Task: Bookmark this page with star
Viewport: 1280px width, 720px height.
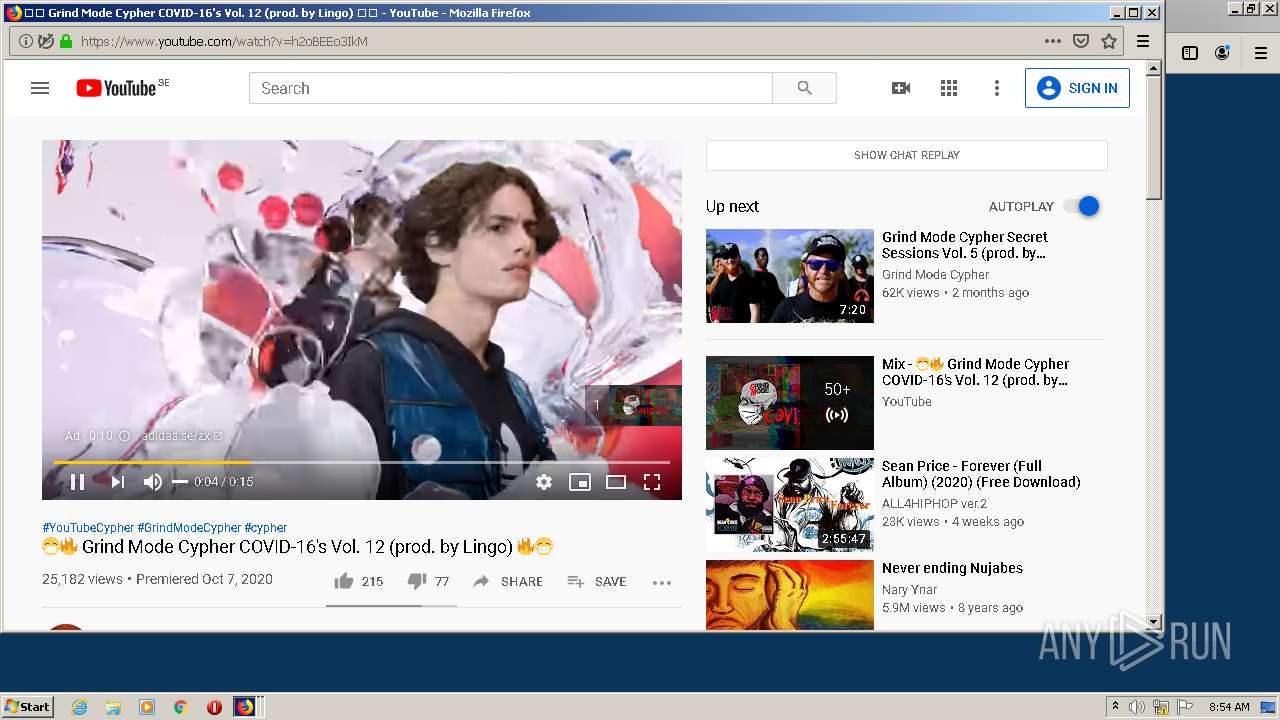Action: tap(1108, 41)
